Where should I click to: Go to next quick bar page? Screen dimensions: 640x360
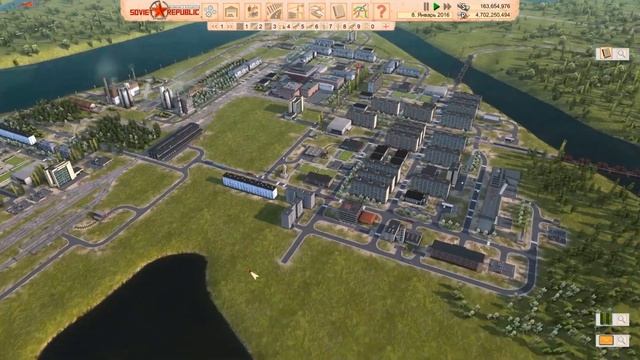(230, 27)
